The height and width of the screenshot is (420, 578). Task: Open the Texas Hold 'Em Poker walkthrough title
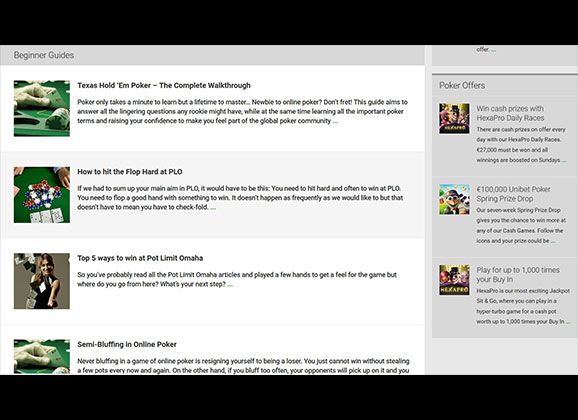coord(164,86)
